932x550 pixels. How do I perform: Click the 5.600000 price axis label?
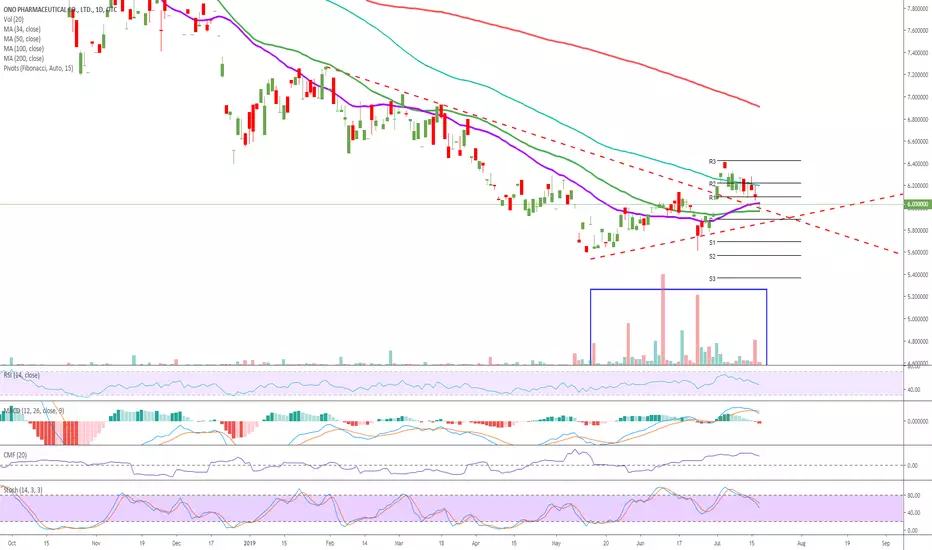918,252
